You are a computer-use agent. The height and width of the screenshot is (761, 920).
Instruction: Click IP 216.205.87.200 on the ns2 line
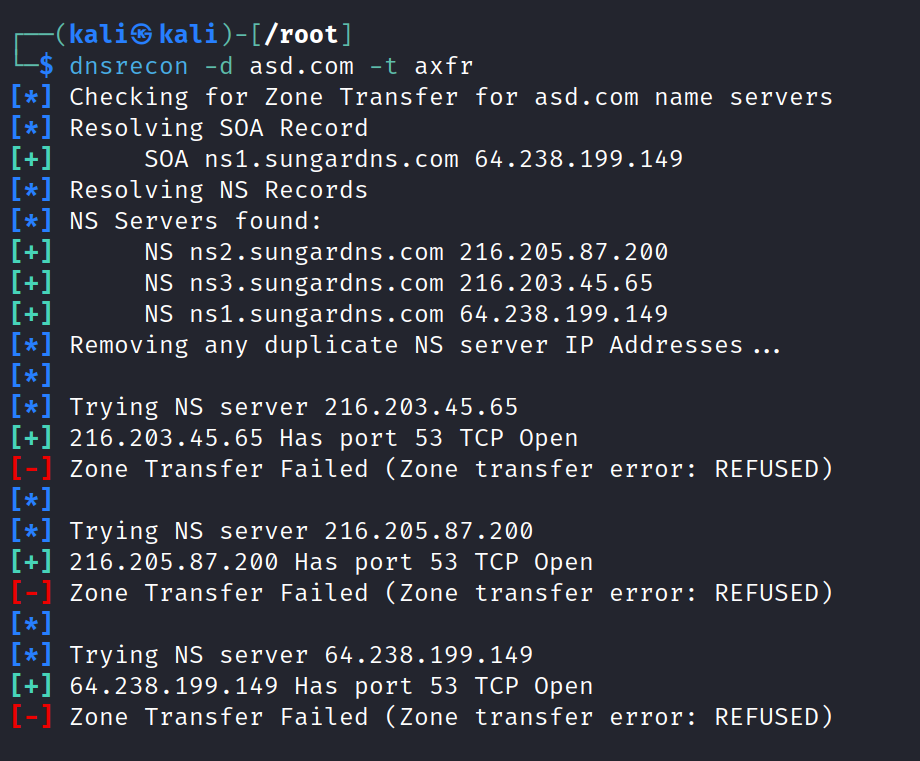point(564,252)
